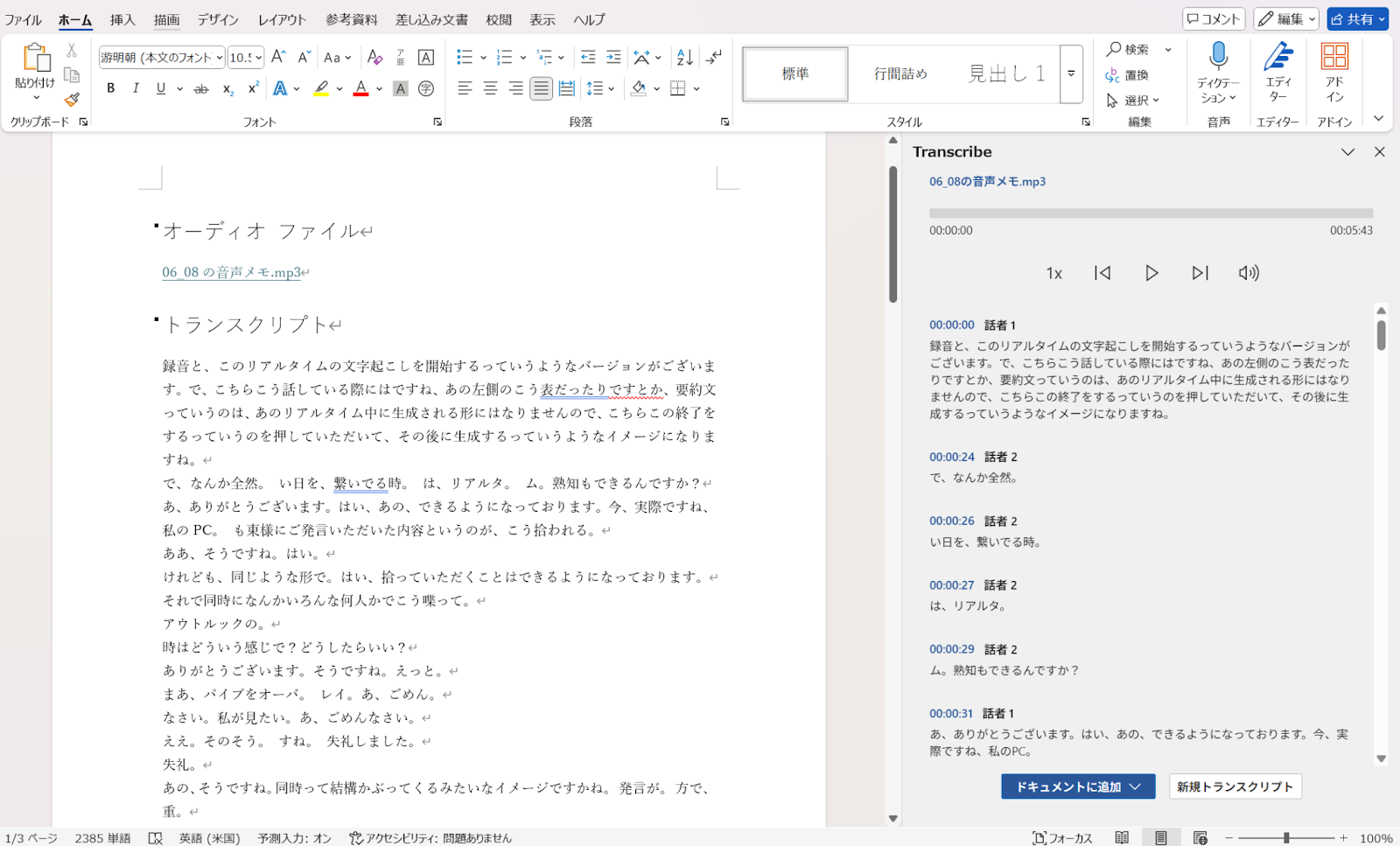Click the Format Painter brush icon

click(x=72, y=100)
